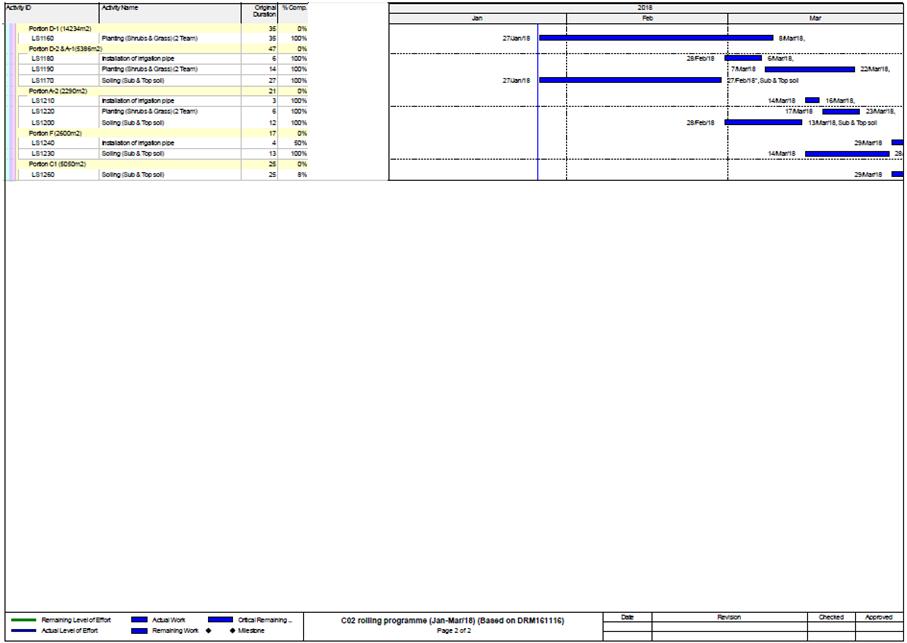Click activity ID LS1190
The image size is (907, 643).
coord(42,69)
